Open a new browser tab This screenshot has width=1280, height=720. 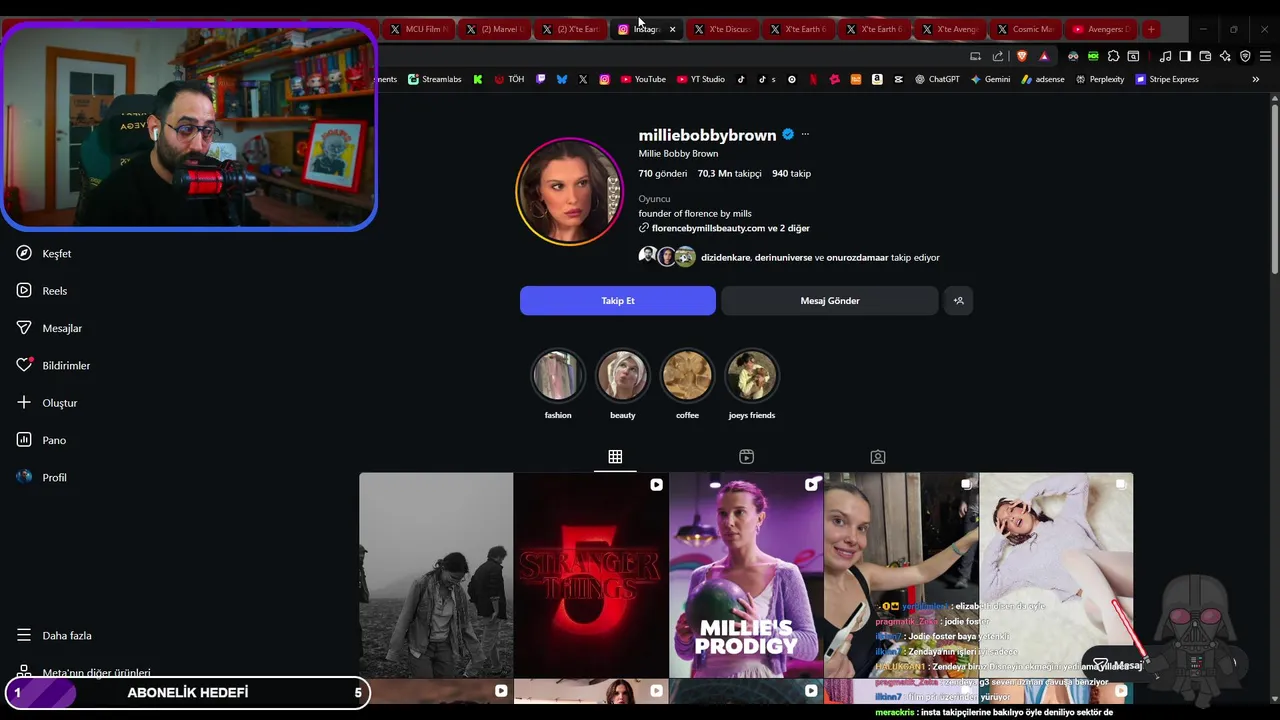[1151, 29]
